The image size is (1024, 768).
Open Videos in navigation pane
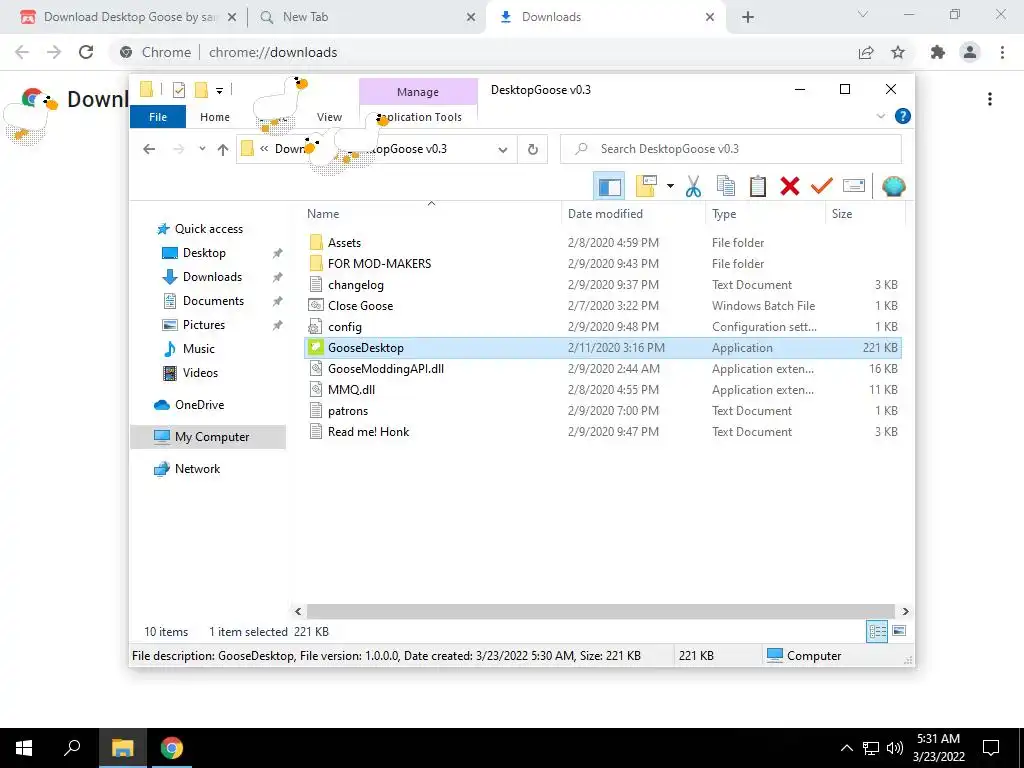tap(200, 373)
